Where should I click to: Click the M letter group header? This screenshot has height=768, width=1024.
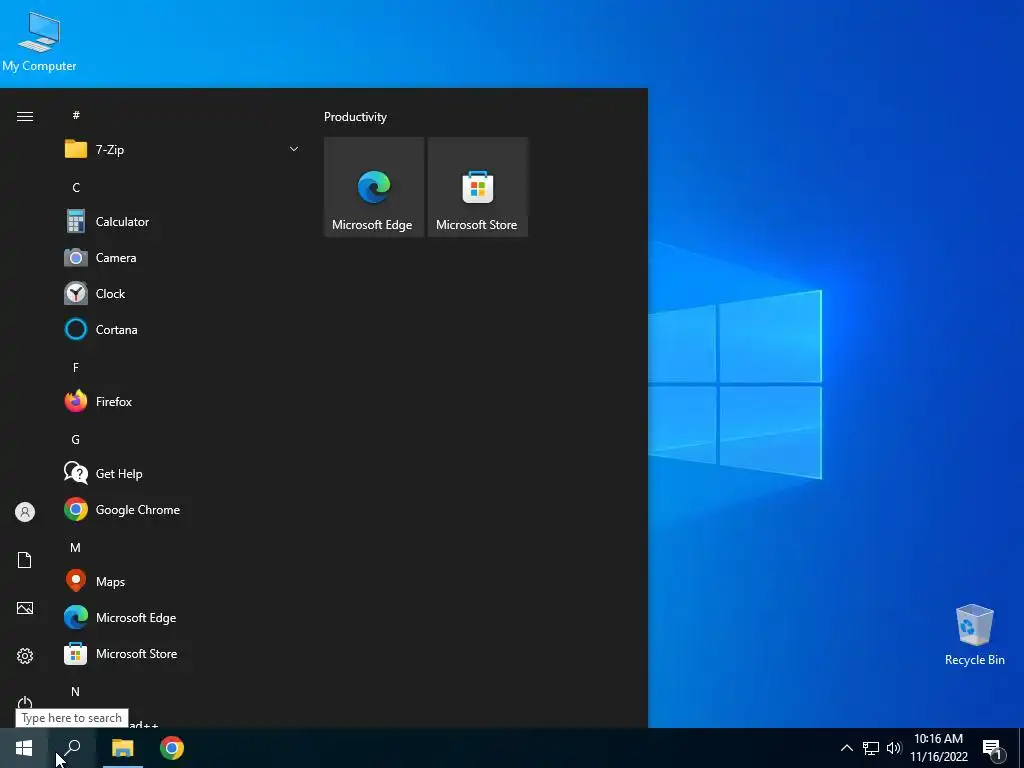coord(76,547)
